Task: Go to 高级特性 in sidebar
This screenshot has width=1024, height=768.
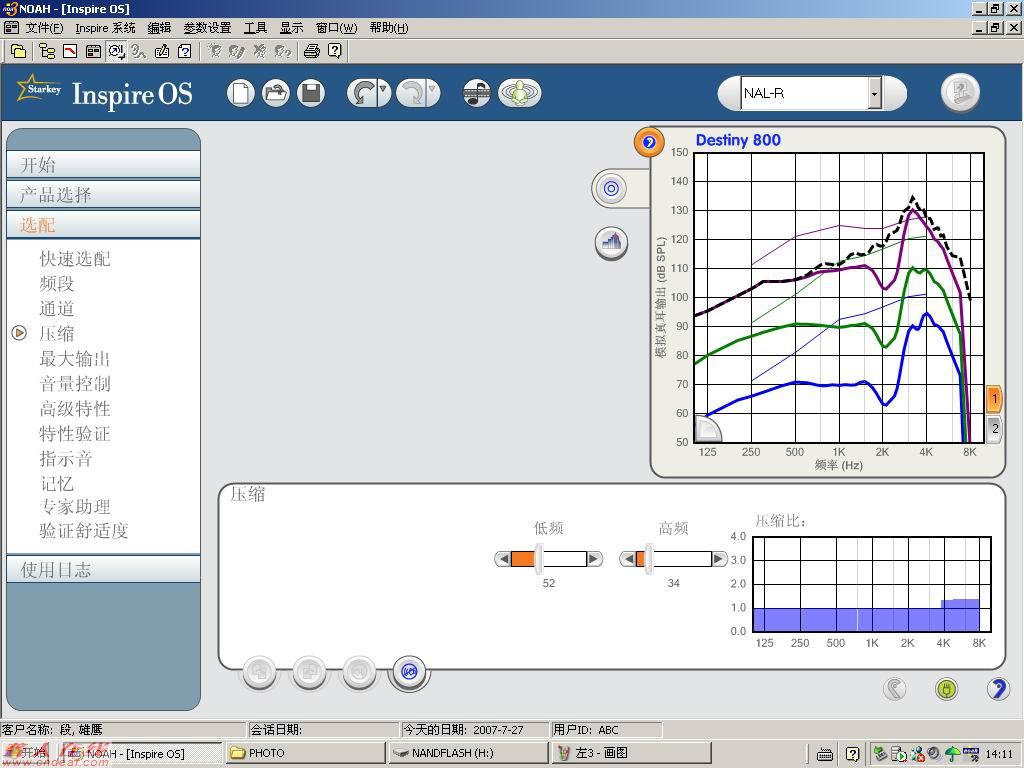Action: 75,409
